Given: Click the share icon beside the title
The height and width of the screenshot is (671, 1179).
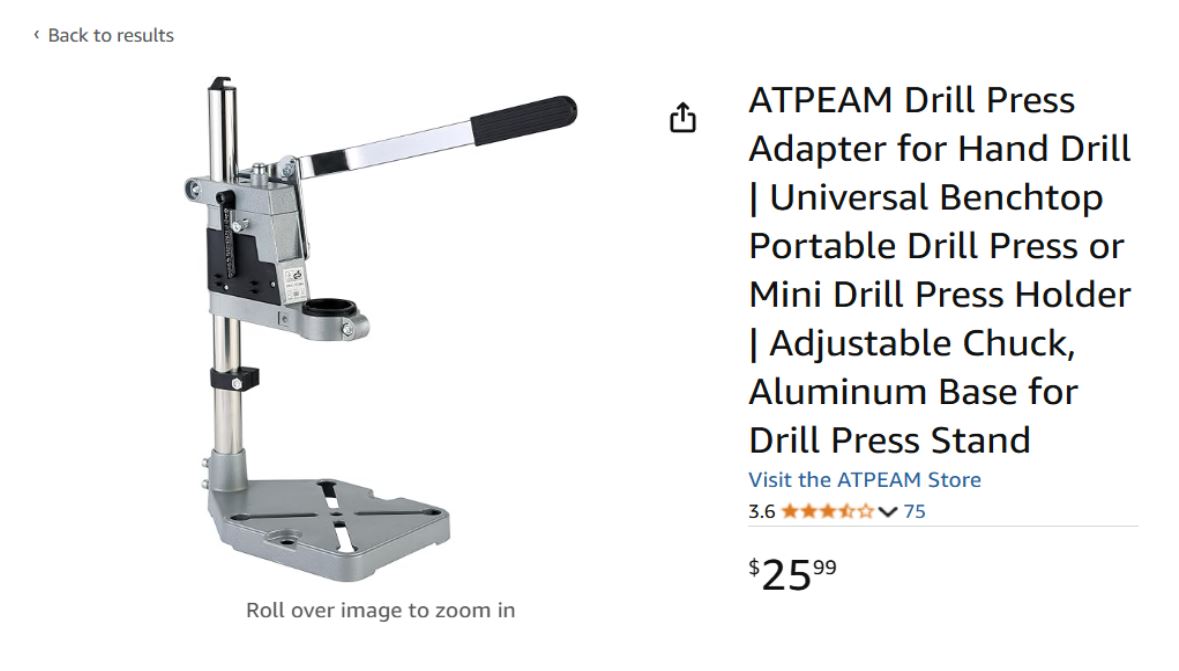Looking at the screenshot, I should pos(683,118).
